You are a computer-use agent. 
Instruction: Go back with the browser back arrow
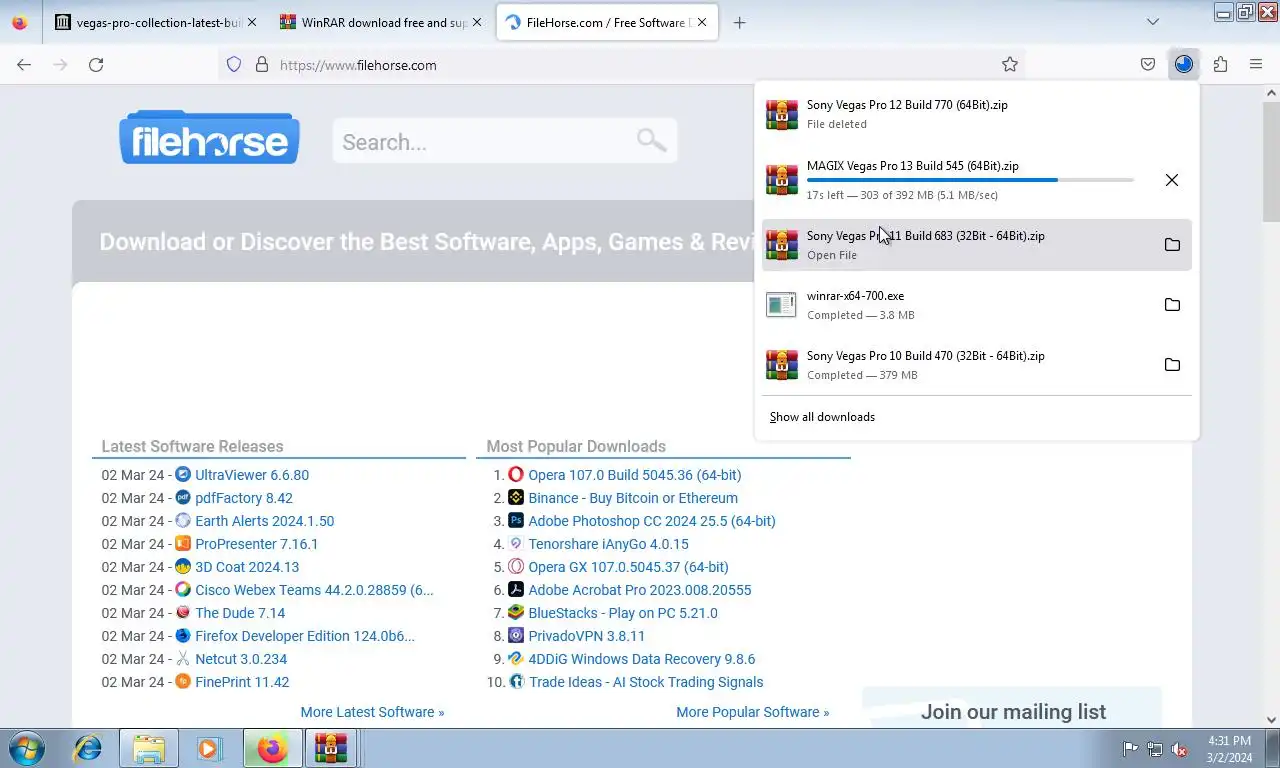click(x=24, y=65)
